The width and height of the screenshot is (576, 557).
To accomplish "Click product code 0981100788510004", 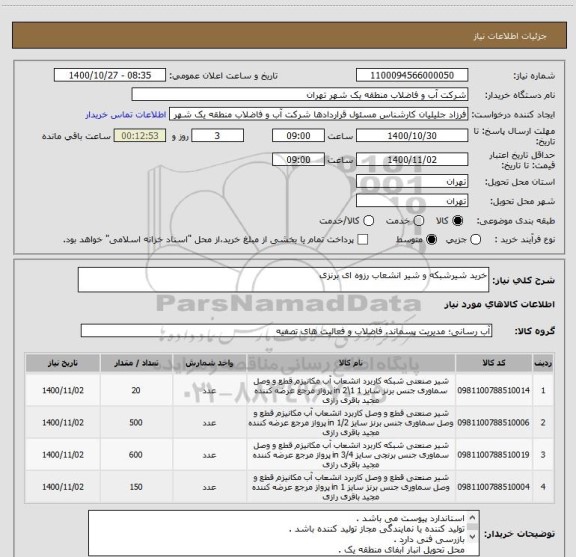I will 493,487.
